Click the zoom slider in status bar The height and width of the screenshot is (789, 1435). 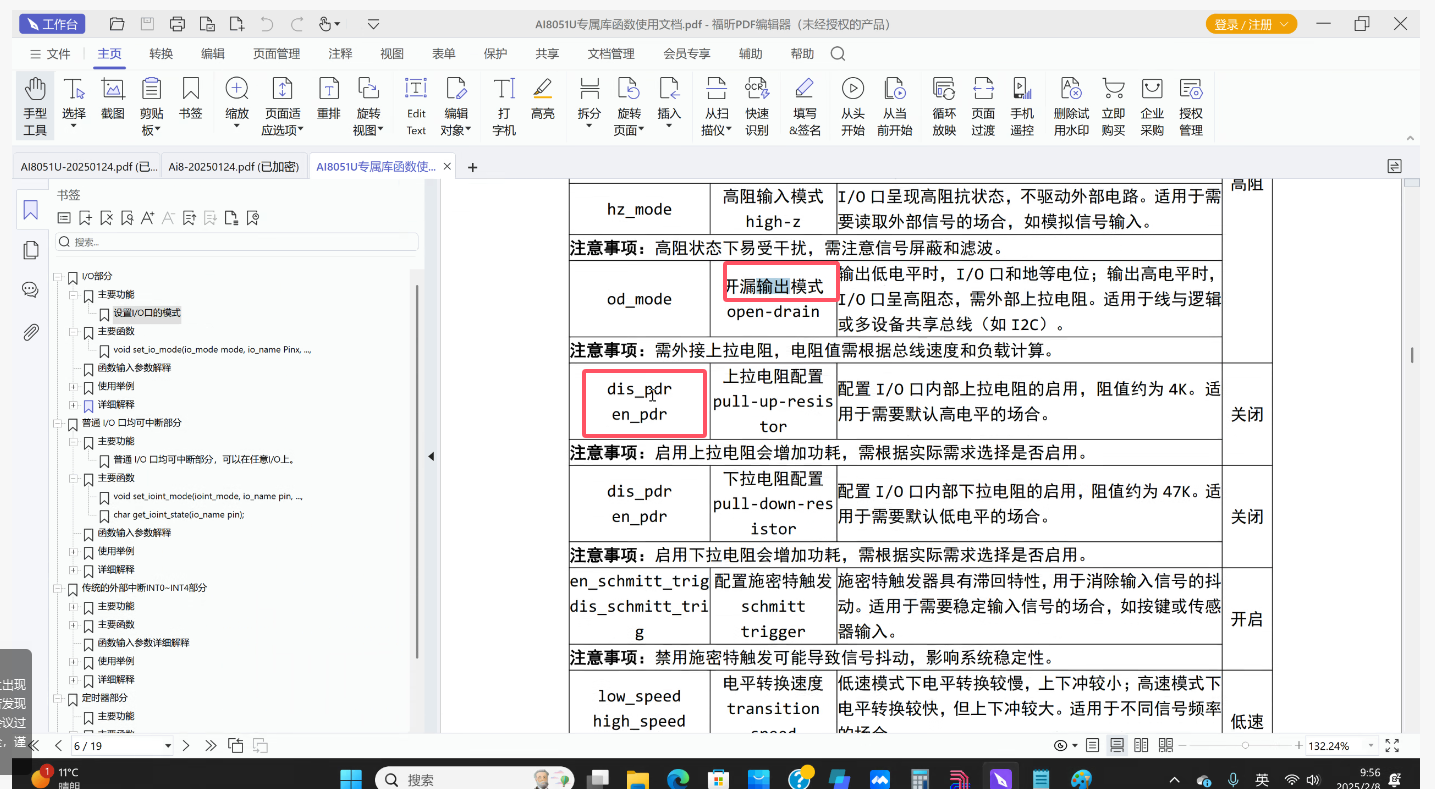pyautogui.click(x=1245, y=746)
